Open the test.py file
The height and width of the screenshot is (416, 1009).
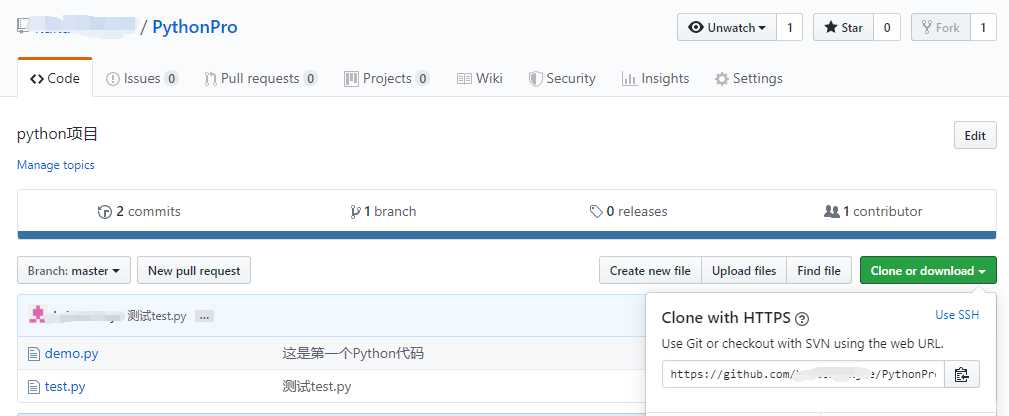click(65, 387)
